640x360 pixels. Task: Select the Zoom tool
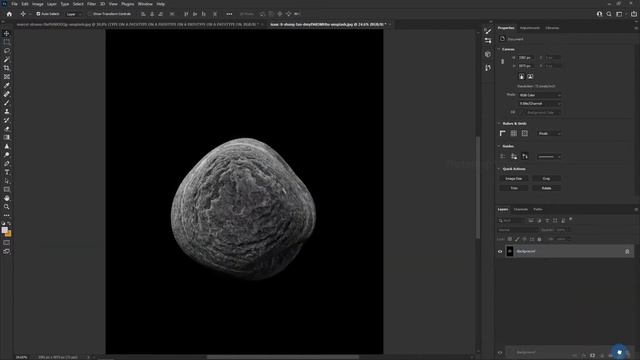(x=7, y=207)
